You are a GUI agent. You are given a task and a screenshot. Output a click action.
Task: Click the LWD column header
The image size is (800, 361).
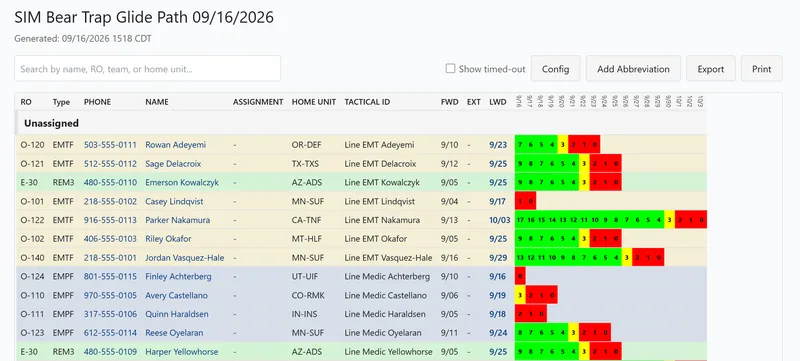click(498, 102)
